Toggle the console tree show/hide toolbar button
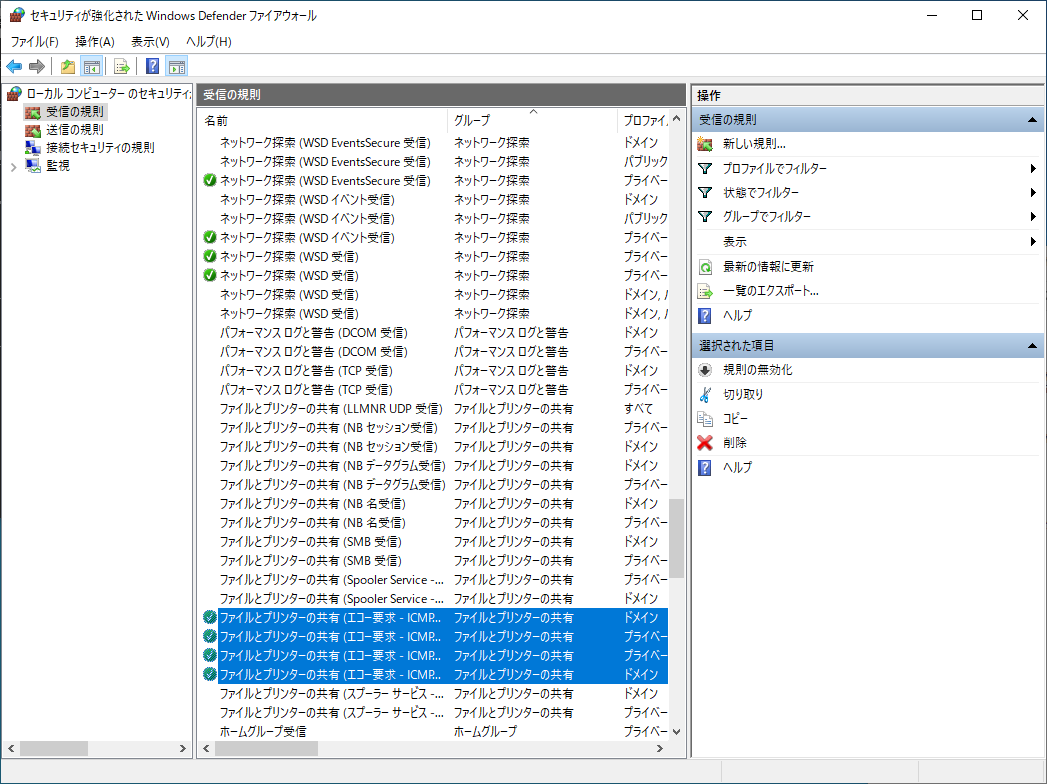The width and height of the screenshot is (1047, 784). click(91, 66)
